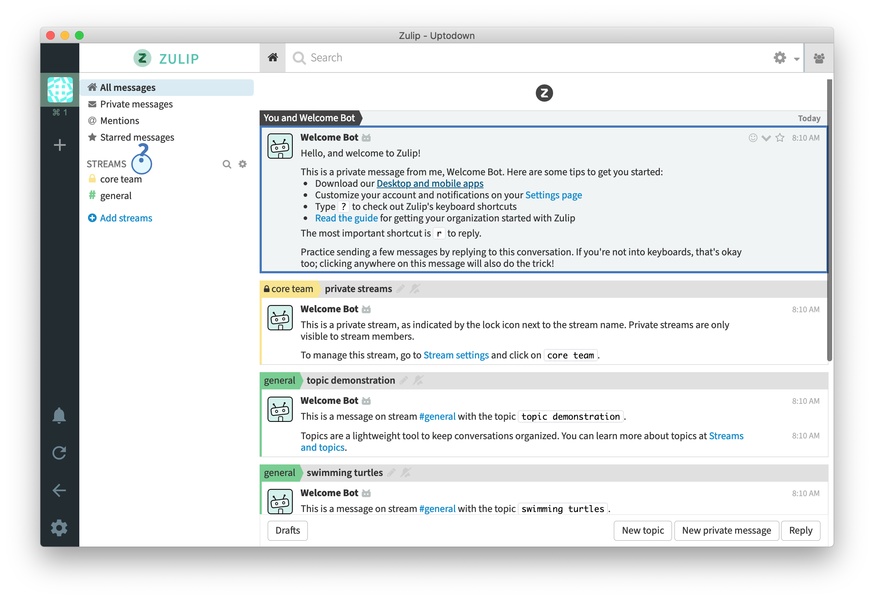874x600 pixels.
Task: Open desktop settings gear in dark sidebar
Action: (x=59, y=528)
